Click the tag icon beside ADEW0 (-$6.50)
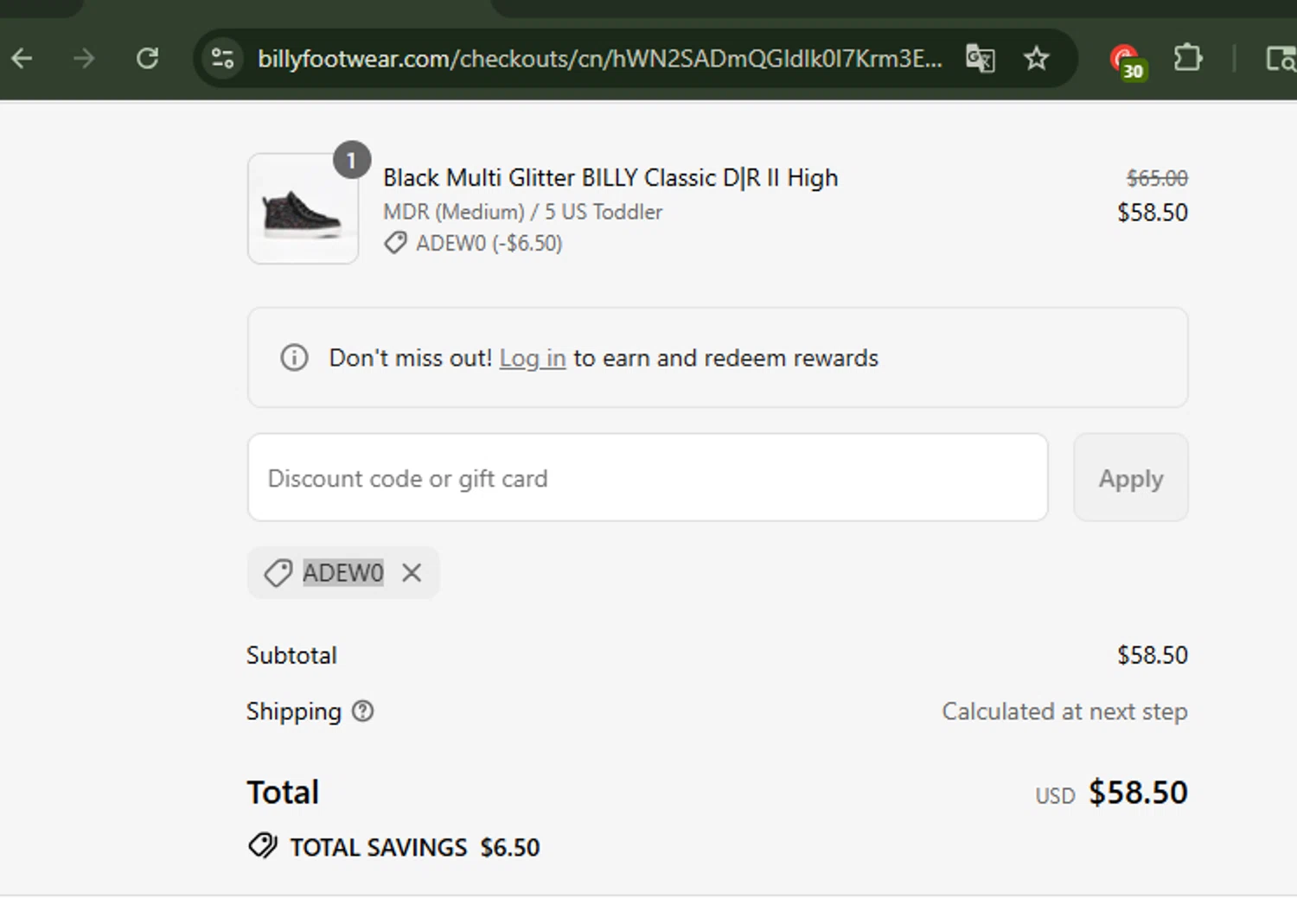 [395, 243]
